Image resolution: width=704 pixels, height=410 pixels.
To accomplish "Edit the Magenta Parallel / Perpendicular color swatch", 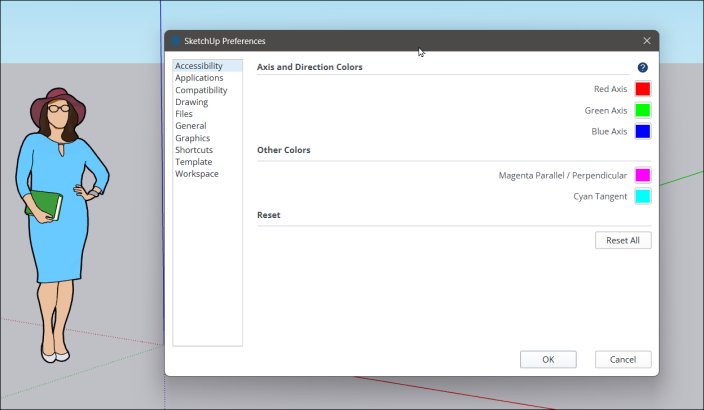I will coord(642,175).
